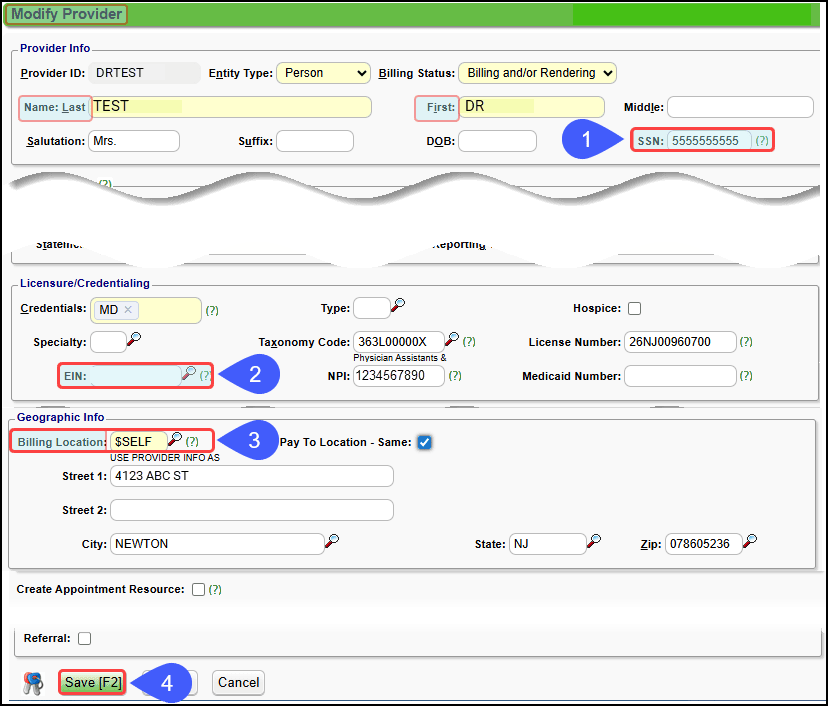Screen dimensions: 828x706
Task: Toggle the Referral checkbox
Action: 84,638
